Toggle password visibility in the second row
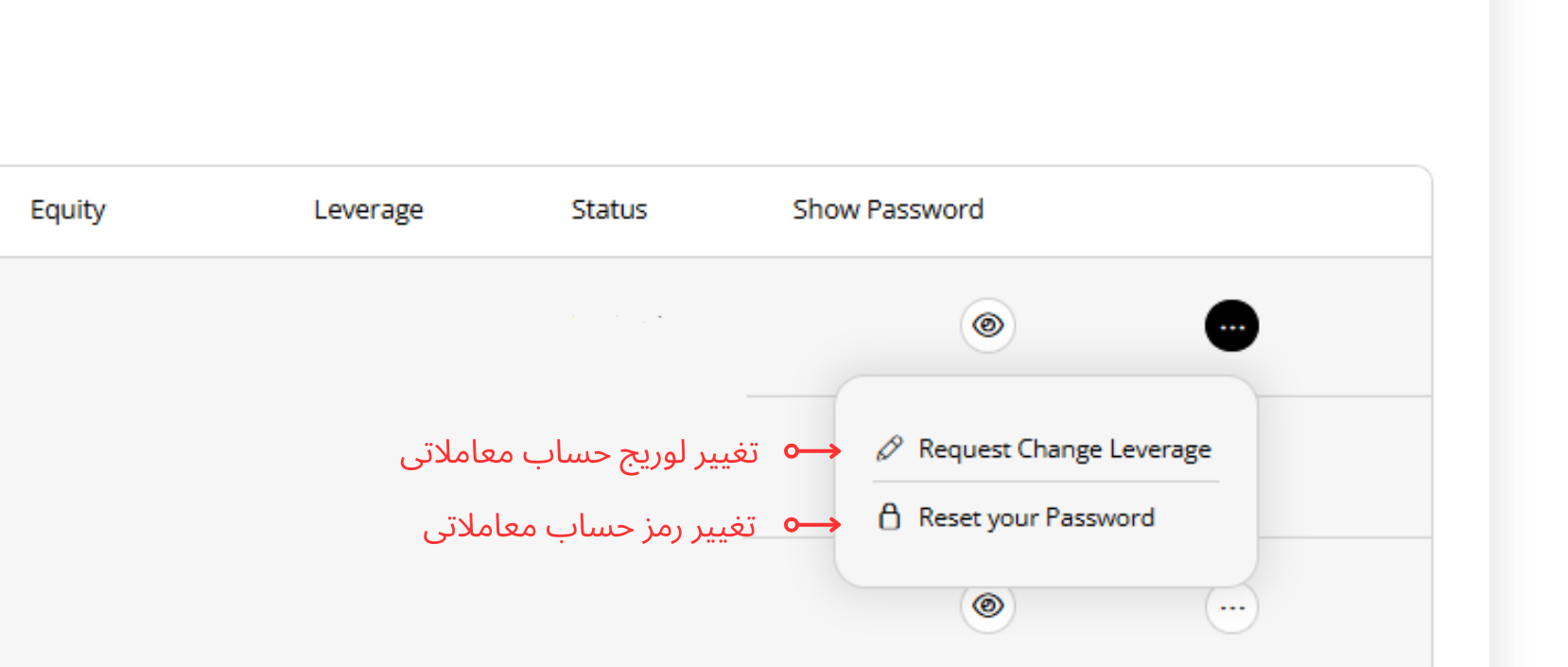 tap(987, 606)
